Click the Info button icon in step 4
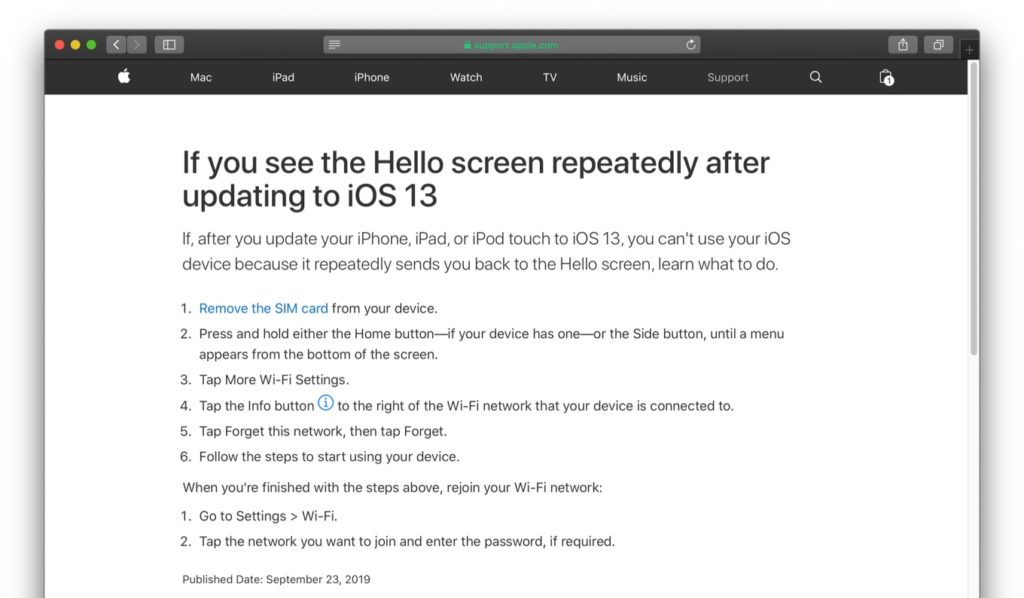 (325, 403)
